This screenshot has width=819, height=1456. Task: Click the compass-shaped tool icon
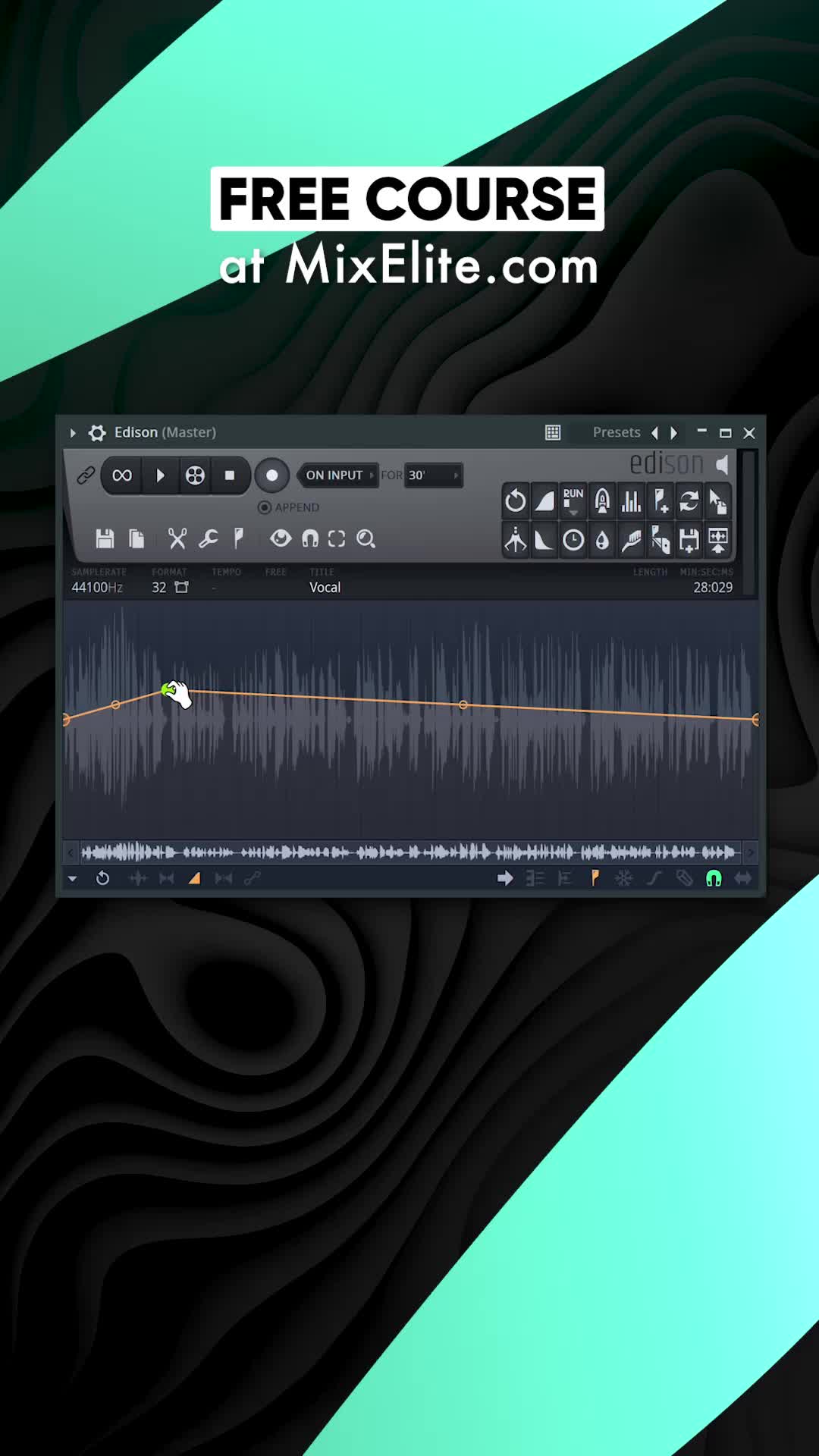pyautogui.click(x=516, y=541)
